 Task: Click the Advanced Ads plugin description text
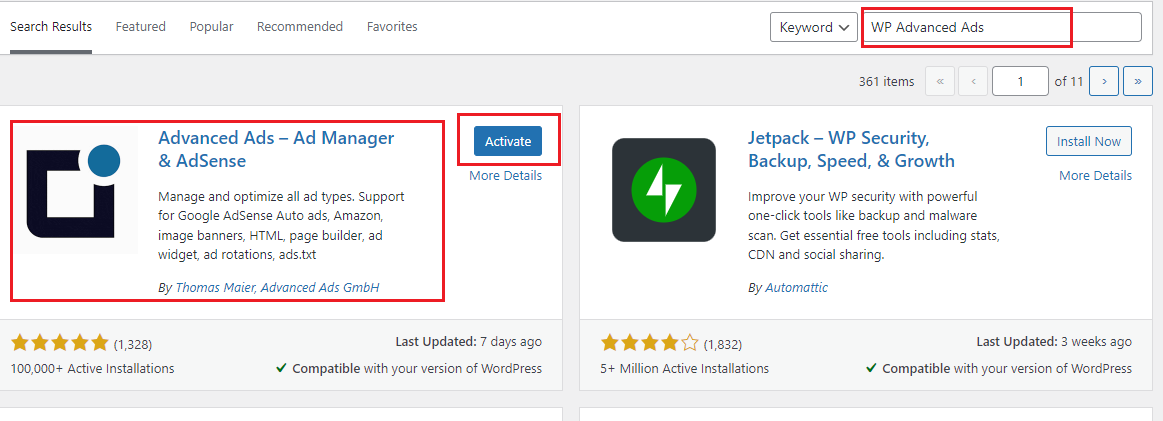click(x=282, y=226)
